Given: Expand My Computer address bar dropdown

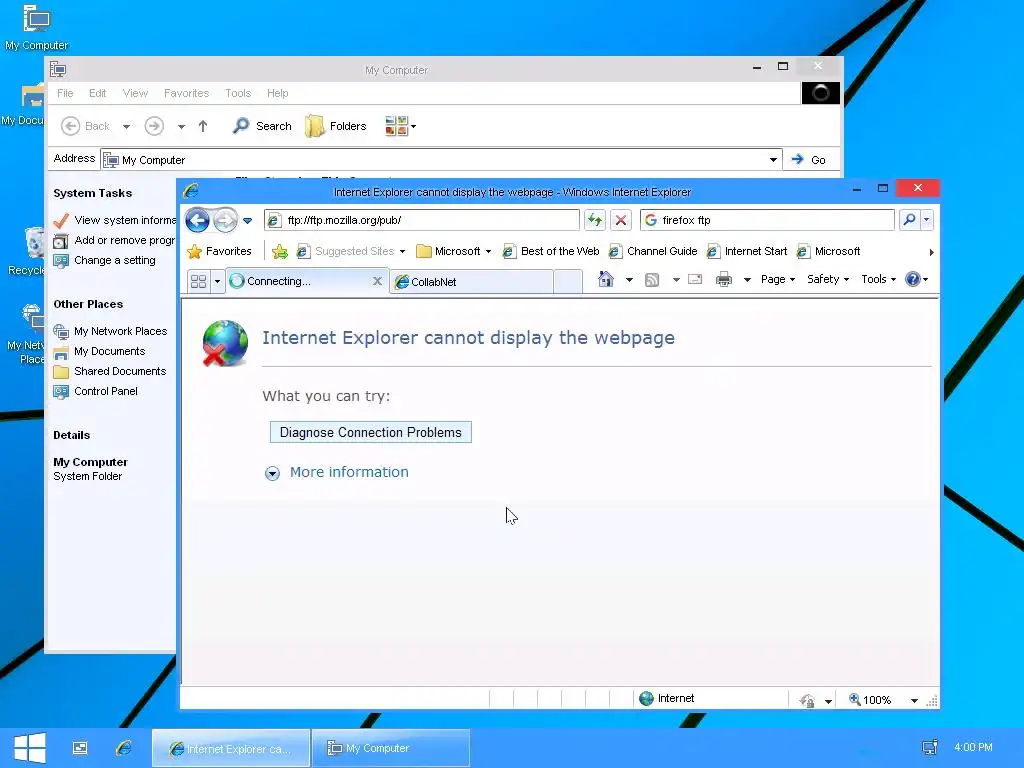Looking at the screenshot, I should click(773, 160).
